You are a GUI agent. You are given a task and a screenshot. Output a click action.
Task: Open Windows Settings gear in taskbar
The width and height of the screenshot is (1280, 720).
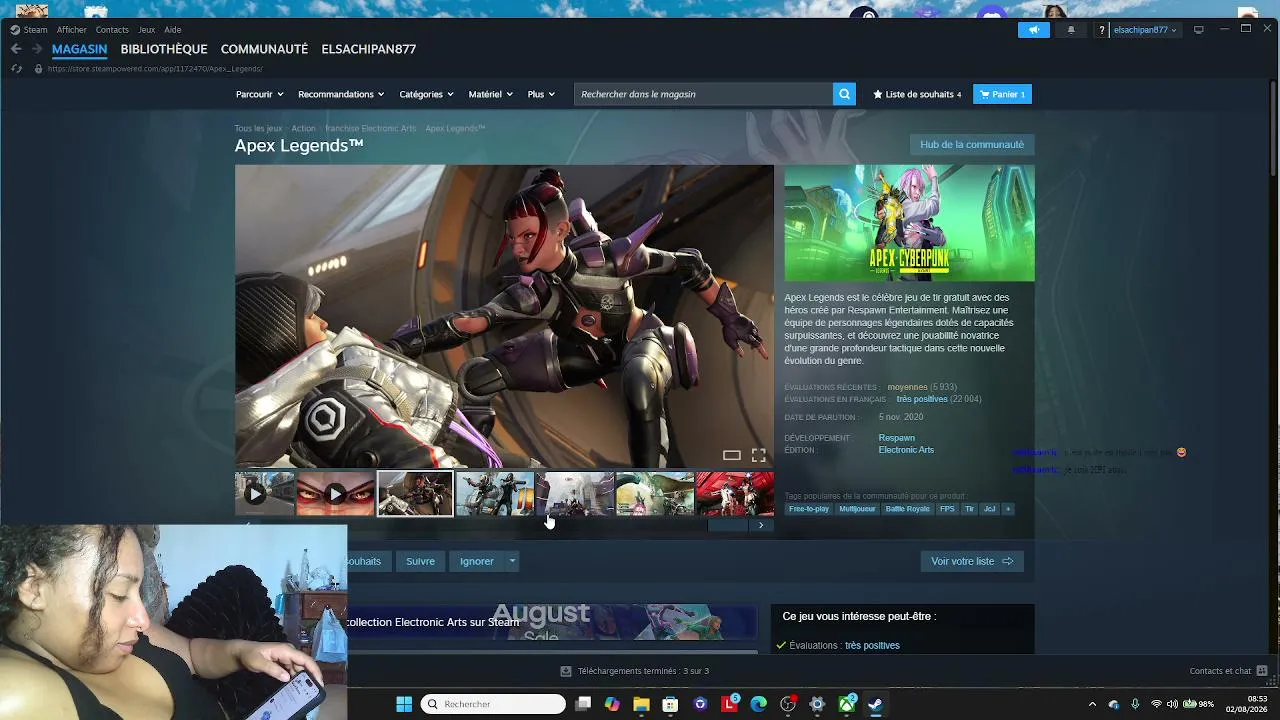817,704
